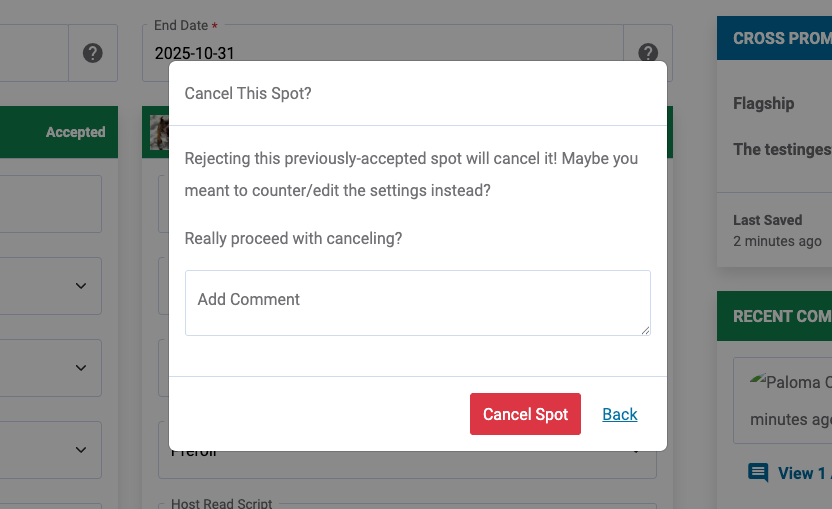Viewport: 832px width, 509px height.
Task: Select The testinges cross promo entry
Action: coord(782,149)
